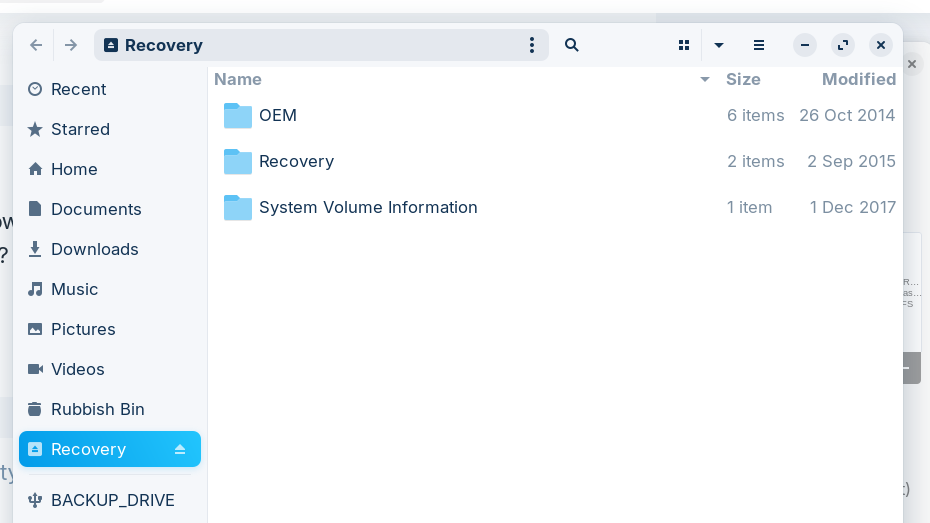Navigate to Downloads folder
Screen dimensions: 930x523
94,249
